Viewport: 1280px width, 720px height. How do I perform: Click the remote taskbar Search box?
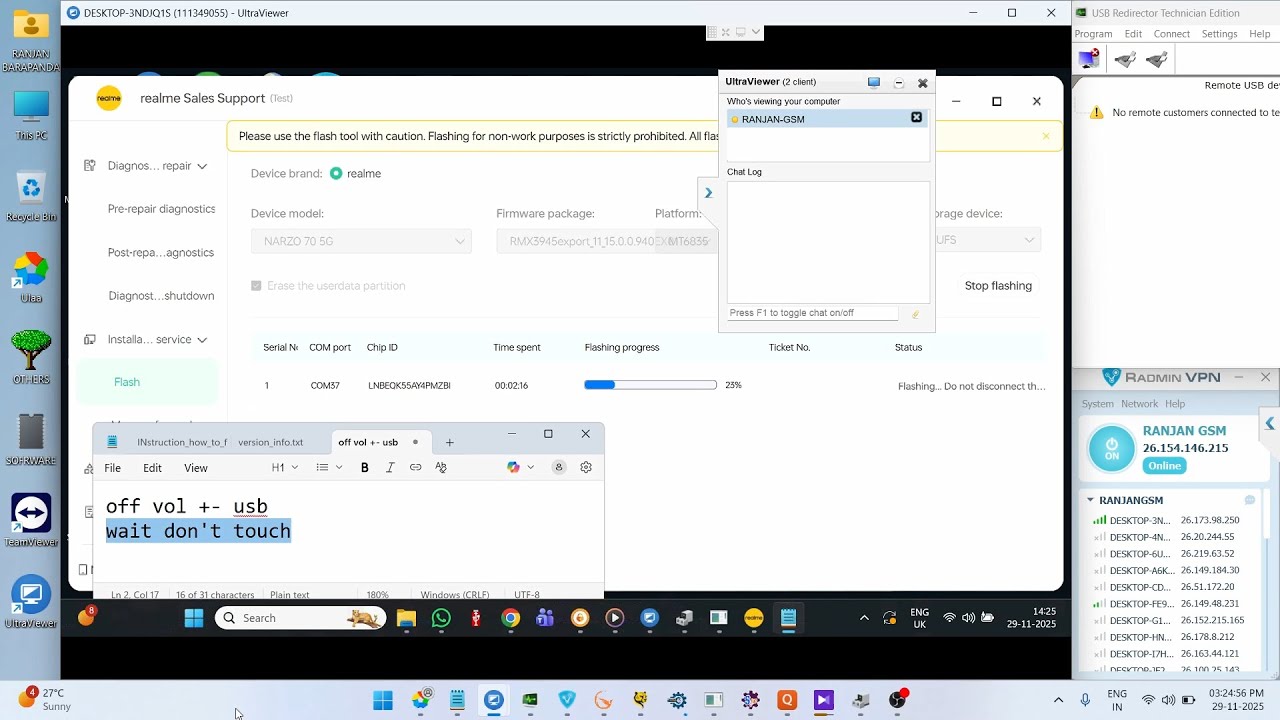pyautogui.click(x=300, y=618)
